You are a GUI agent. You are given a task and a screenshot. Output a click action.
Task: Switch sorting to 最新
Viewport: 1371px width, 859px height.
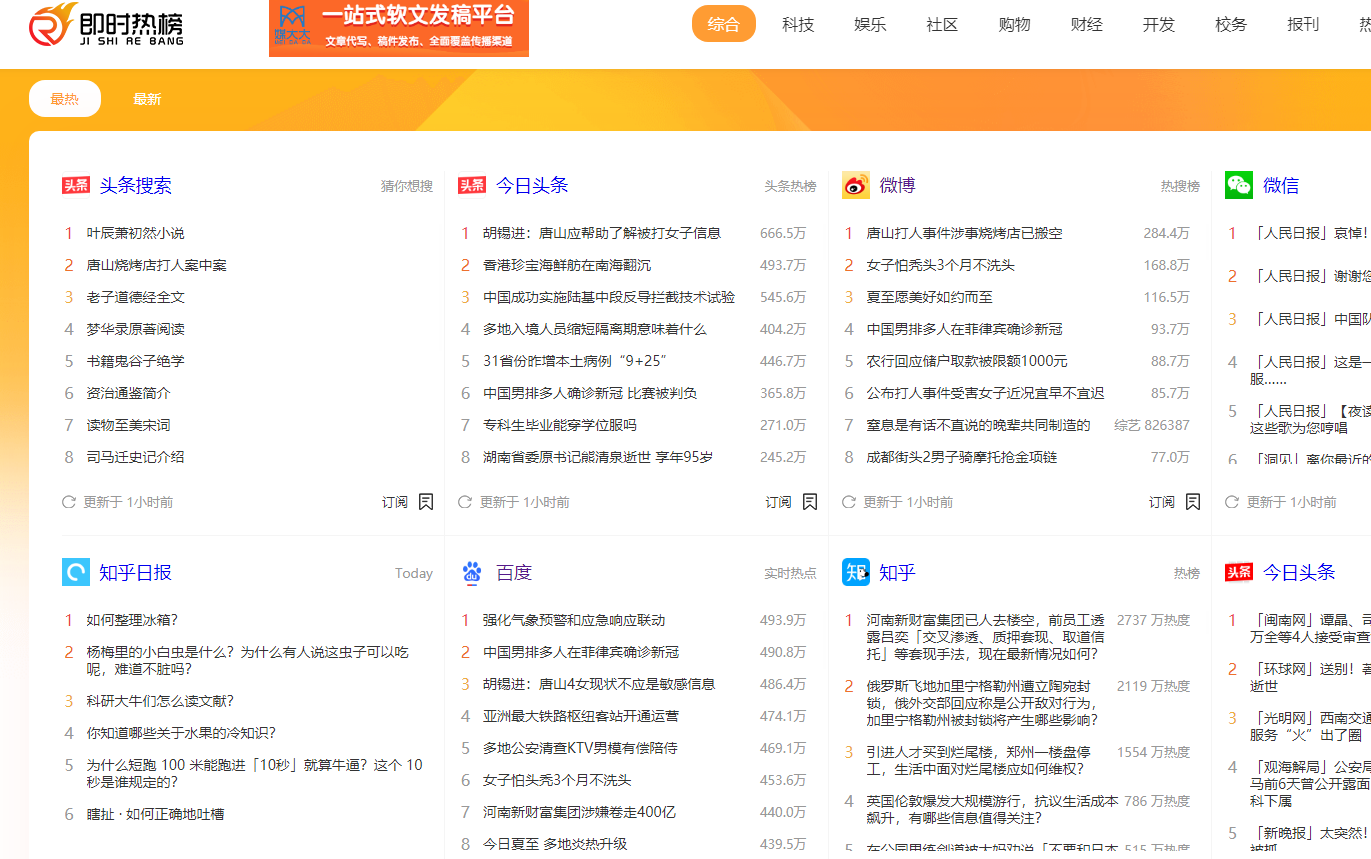click(147, 99)
